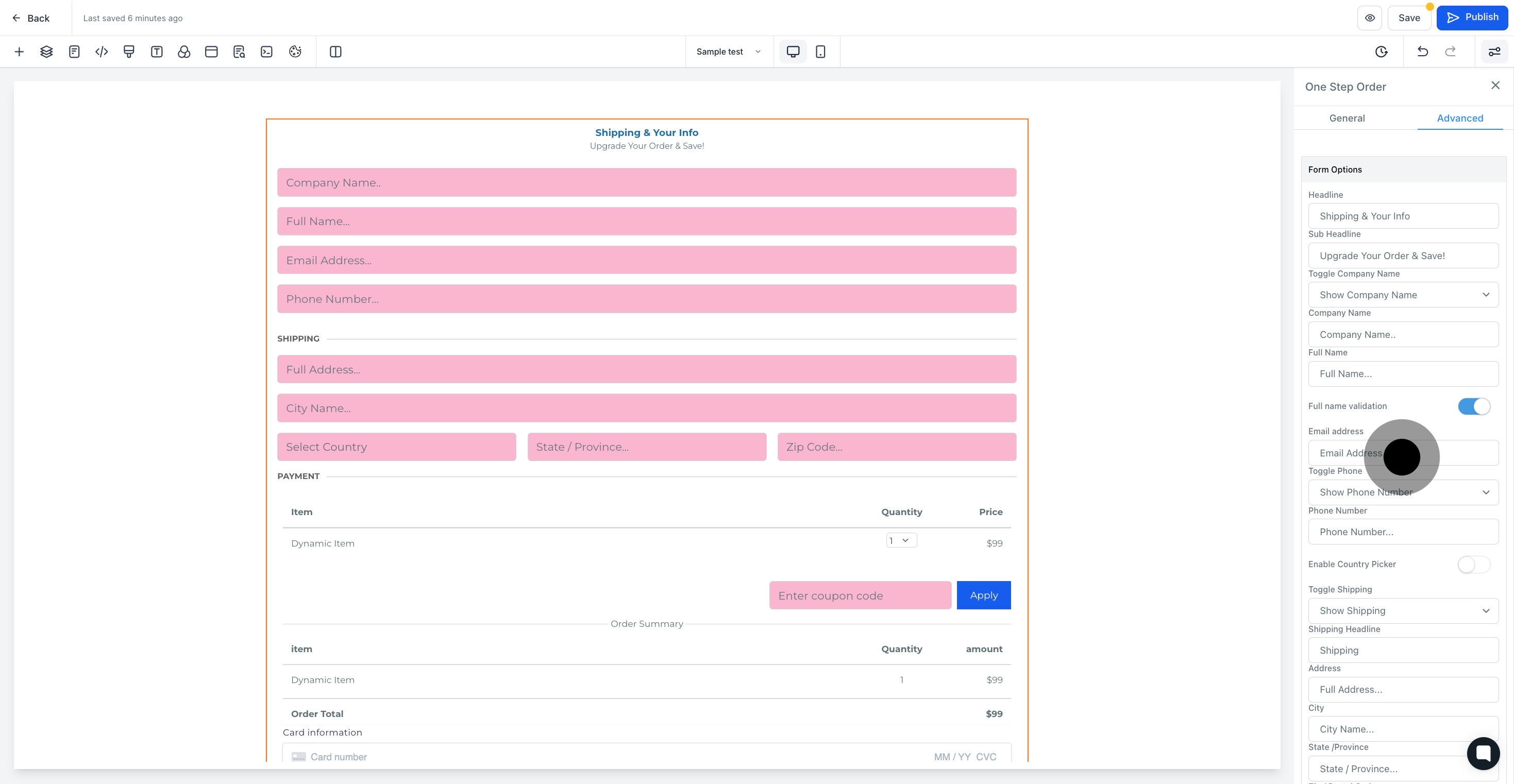Switch to the Advanced tab
Image resolution: width=1514 pixels, height=784 pixels.
pyautogui.click(x=1460, y=118)
